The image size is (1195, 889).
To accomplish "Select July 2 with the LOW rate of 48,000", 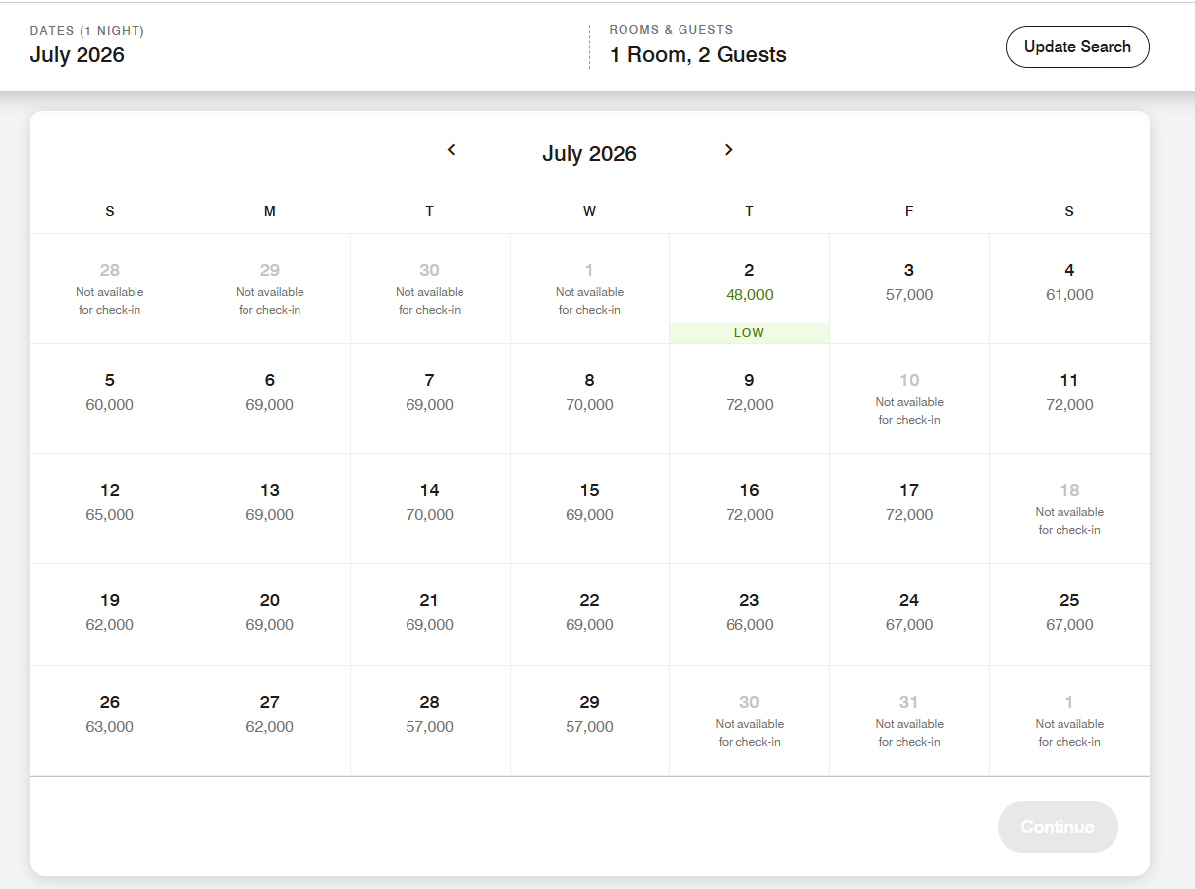I will [749, 290].
